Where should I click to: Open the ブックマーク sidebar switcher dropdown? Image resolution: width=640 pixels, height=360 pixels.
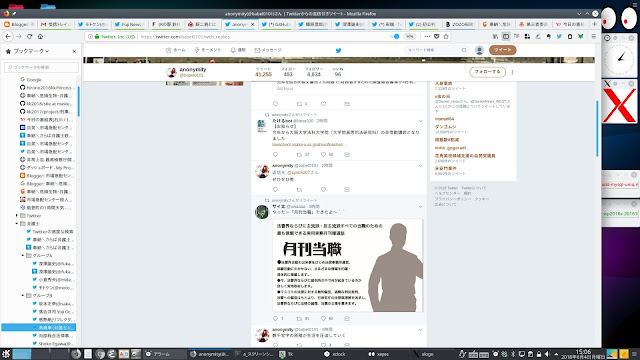[x=31, y=51]
